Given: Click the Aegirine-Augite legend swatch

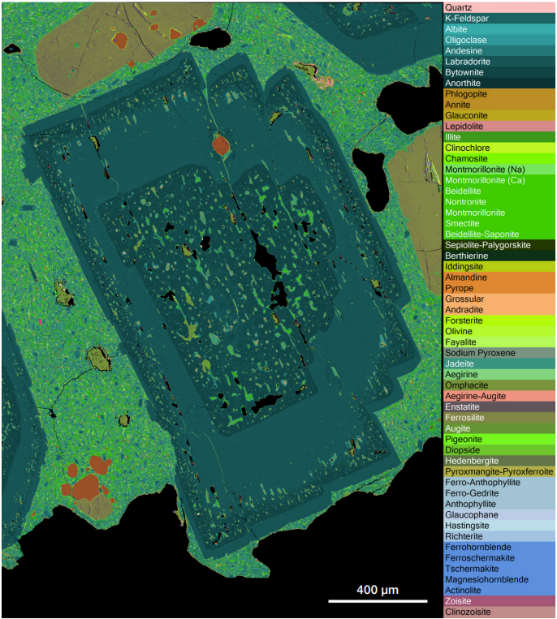Looking at the screenshot, I should pyautogui.click(x=499, y=396).
